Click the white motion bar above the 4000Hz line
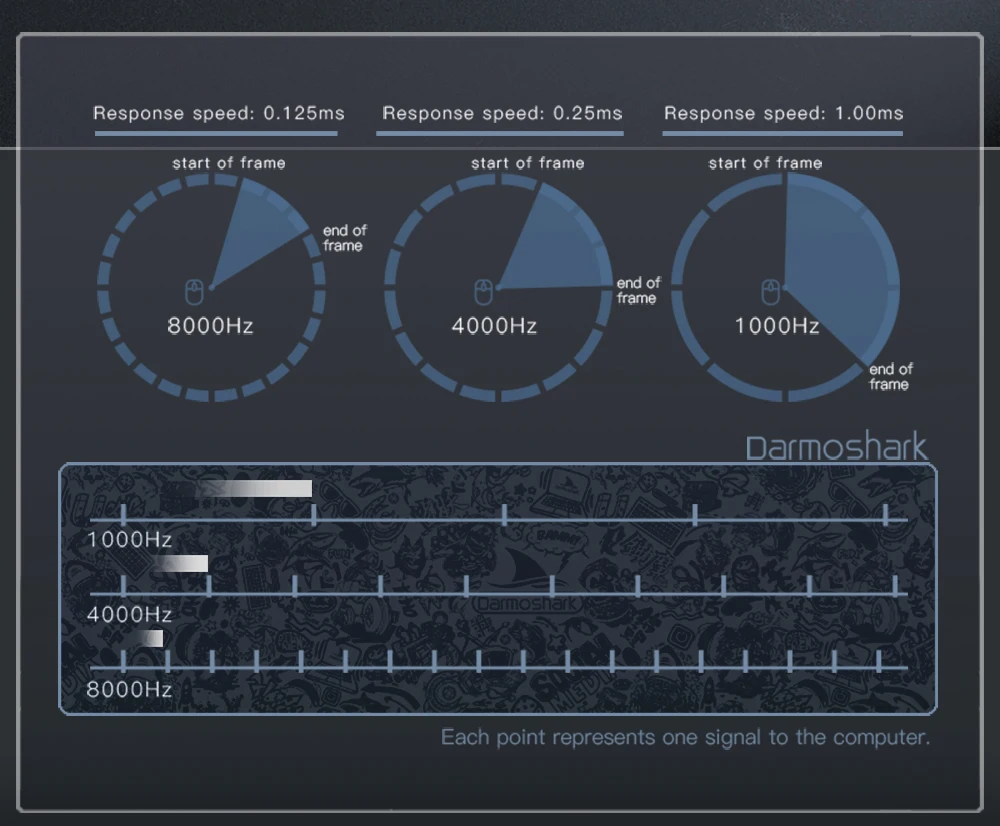This screenshot has height=826, width=1000. click(x=182, y=563)
